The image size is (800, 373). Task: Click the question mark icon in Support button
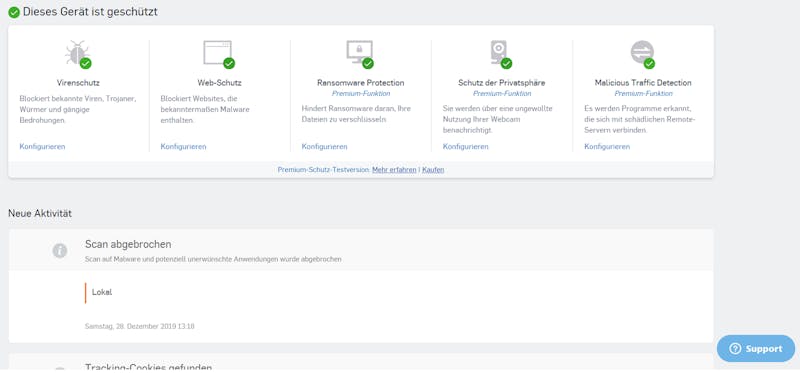[x=735, y=349]
